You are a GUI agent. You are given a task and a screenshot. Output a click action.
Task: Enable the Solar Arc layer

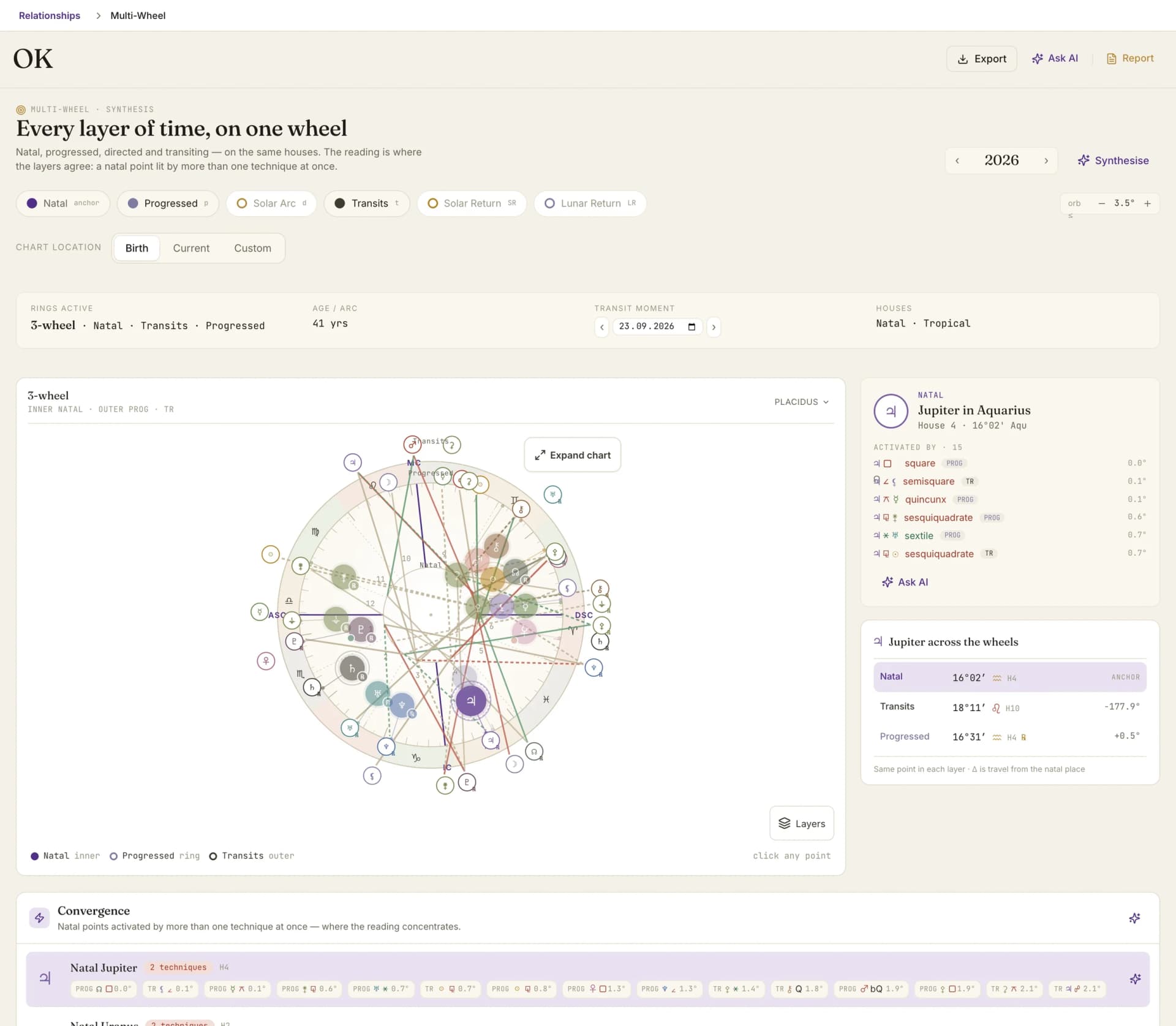[271, 203]
